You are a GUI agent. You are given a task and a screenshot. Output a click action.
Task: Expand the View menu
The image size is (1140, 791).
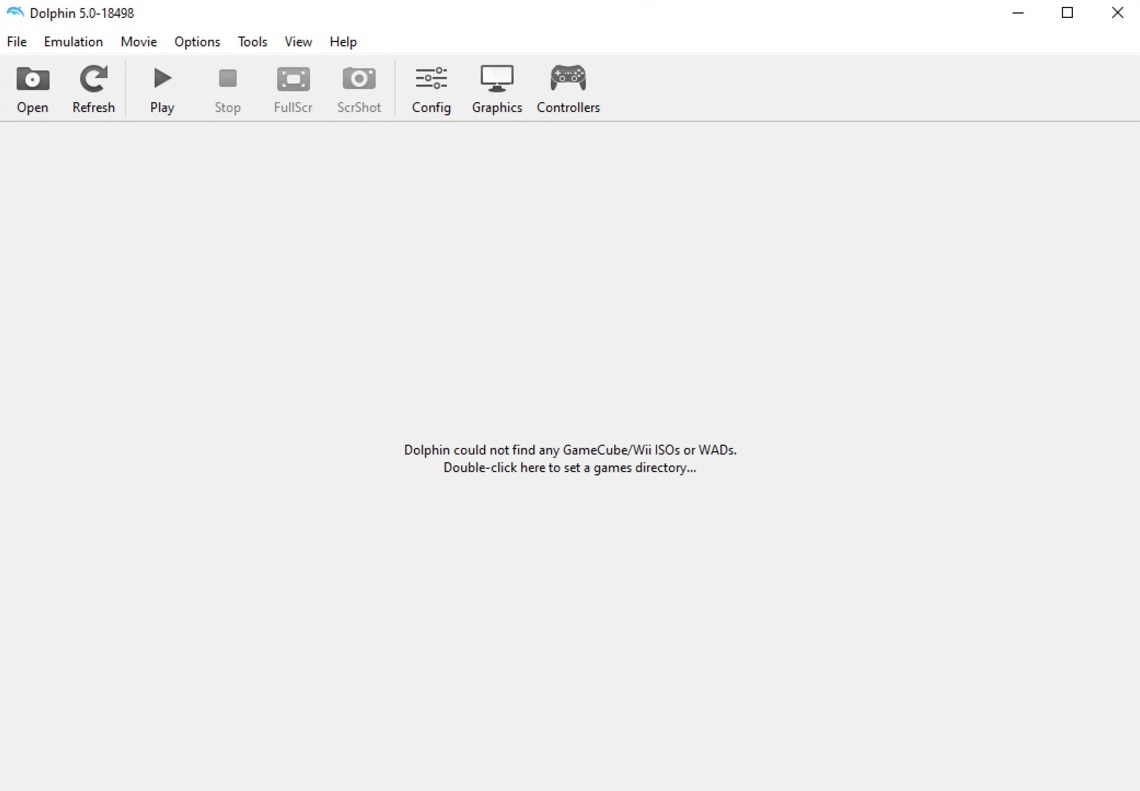point(298,42)
